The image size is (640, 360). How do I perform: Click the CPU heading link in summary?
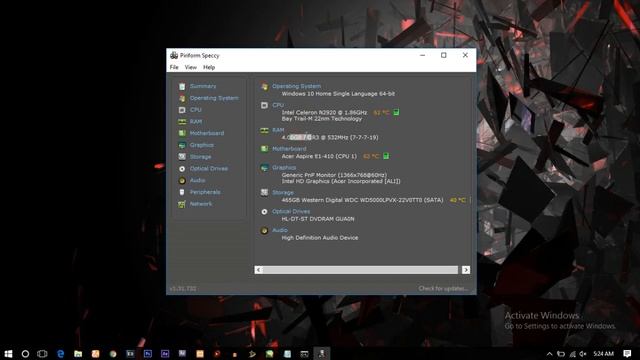(278, 105)
